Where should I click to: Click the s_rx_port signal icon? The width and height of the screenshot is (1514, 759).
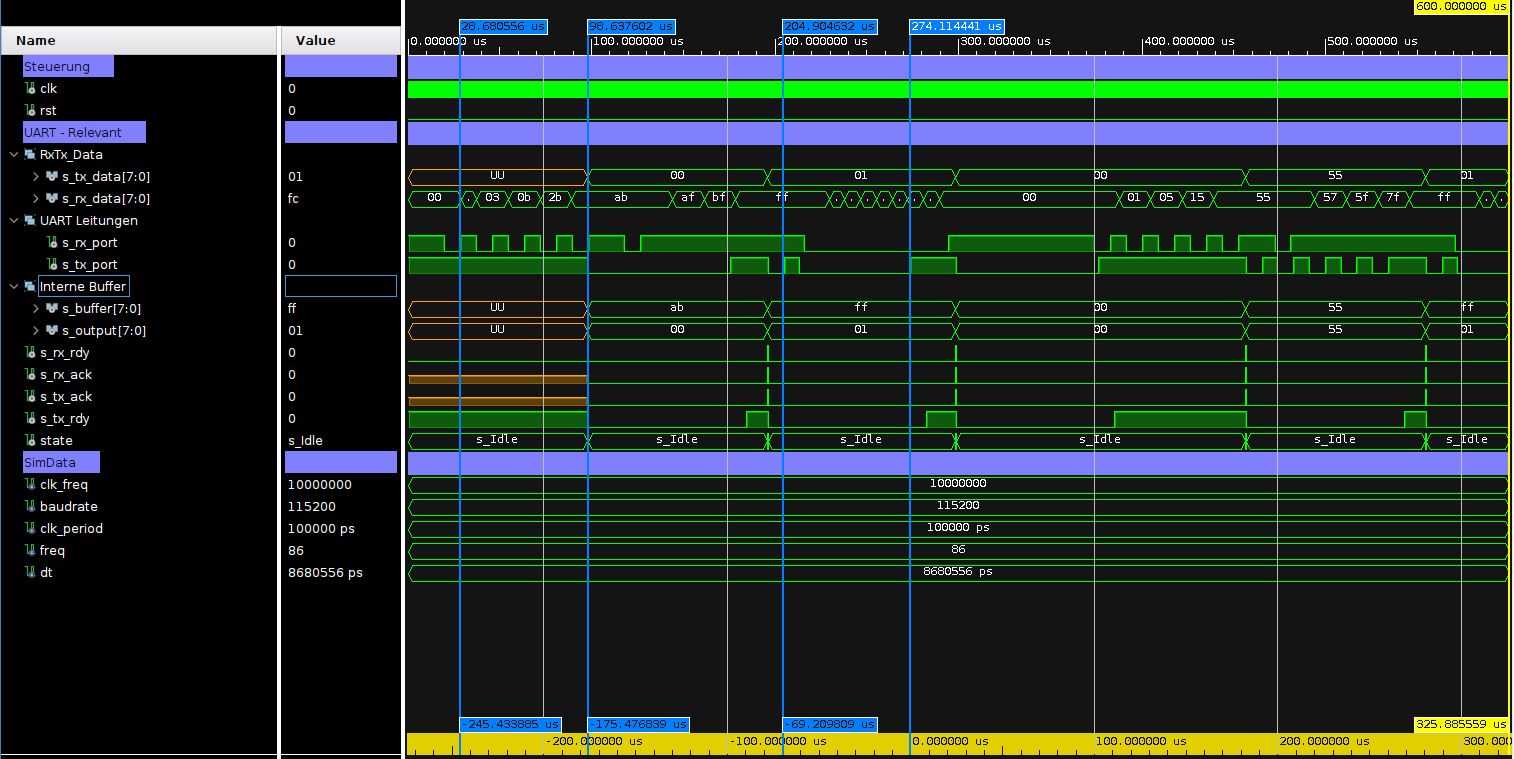pyautogui.click(x=52, y=243)
